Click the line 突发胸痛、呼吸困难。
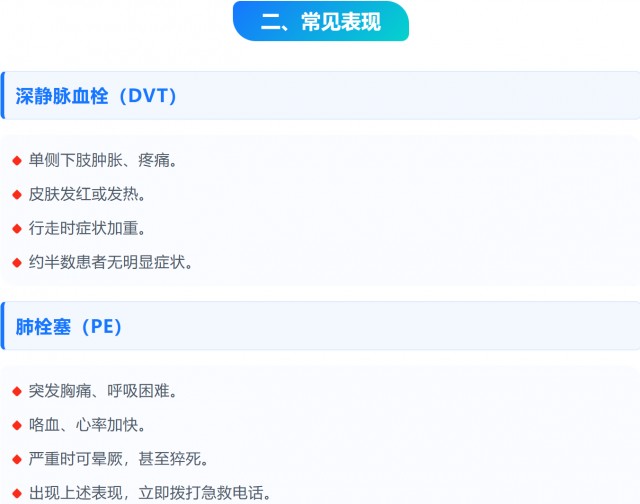Screen dimensions: 640x504 (103, 391)
